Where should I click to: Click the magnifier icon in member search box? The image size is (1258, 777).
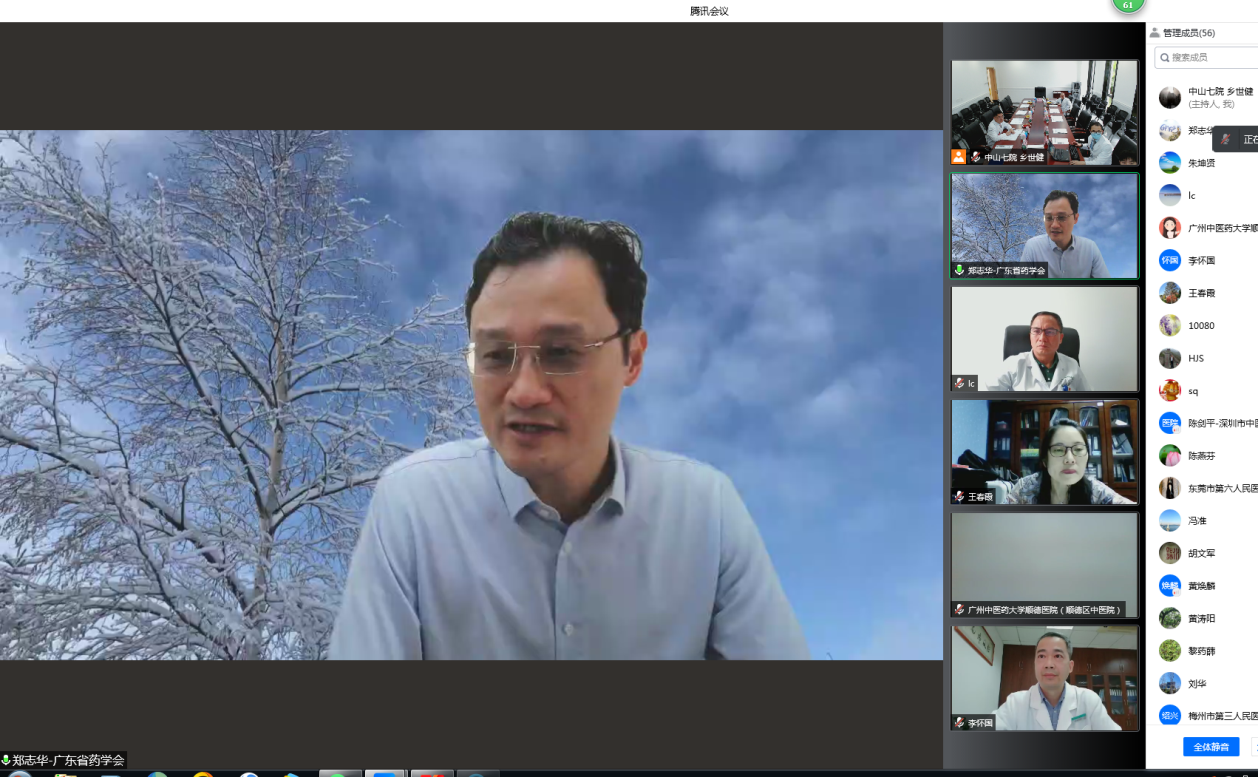1165,58
